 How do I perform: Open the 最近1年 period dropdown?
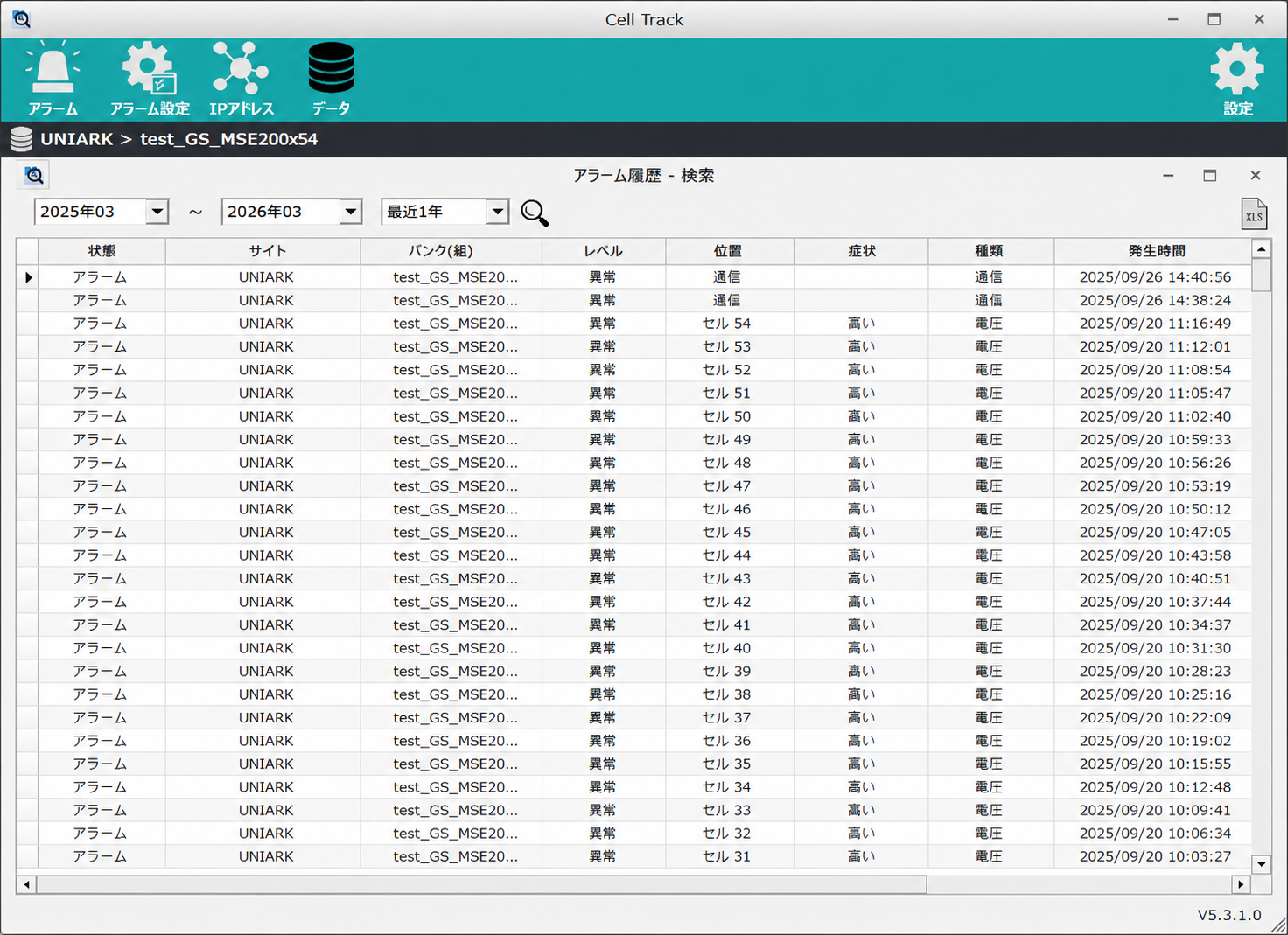tap(497, 212)
